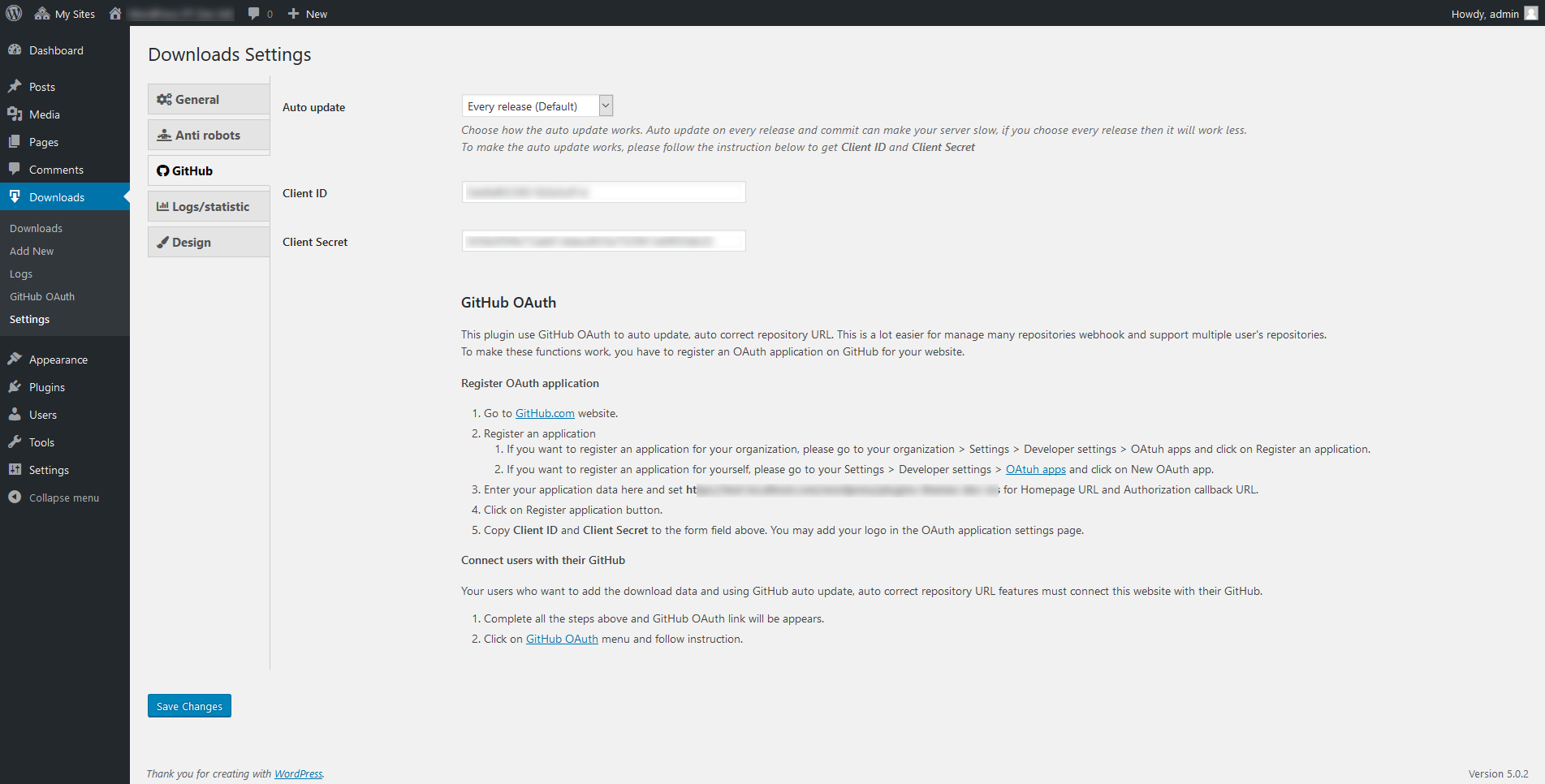Click the Version 5.0.2 footer text
This screenshot has width=1545, height=784.
tap(1498, 773)
